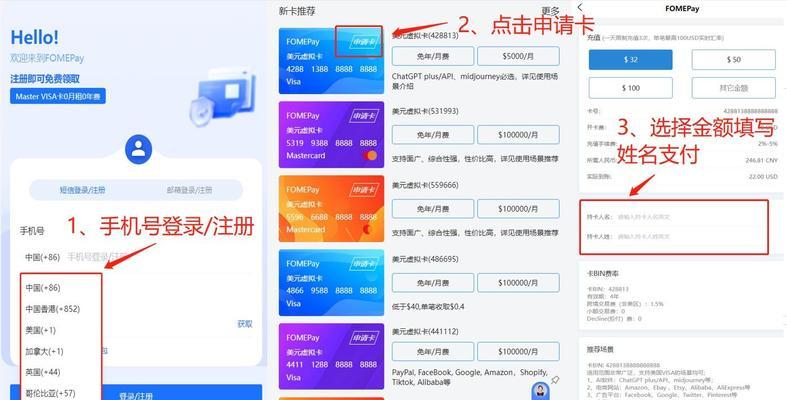Click 免年/月费 tag for card 441112
Screen dimensions: 787x400
click(x=433, y=352)
